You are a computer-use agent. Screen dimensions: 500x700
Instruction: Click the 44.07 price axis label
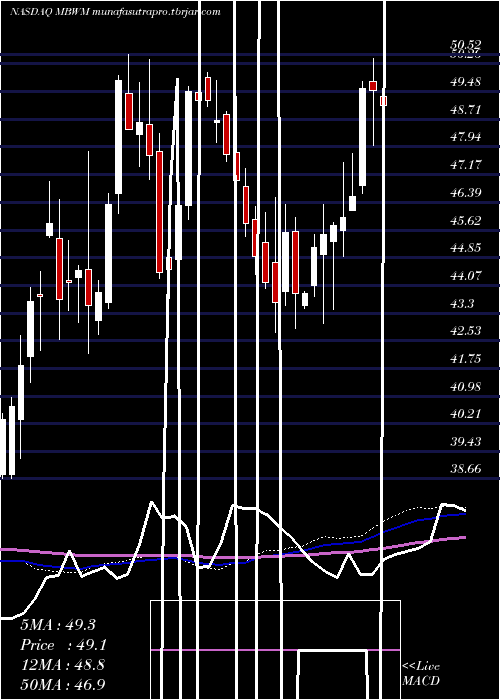click(466, 275)
